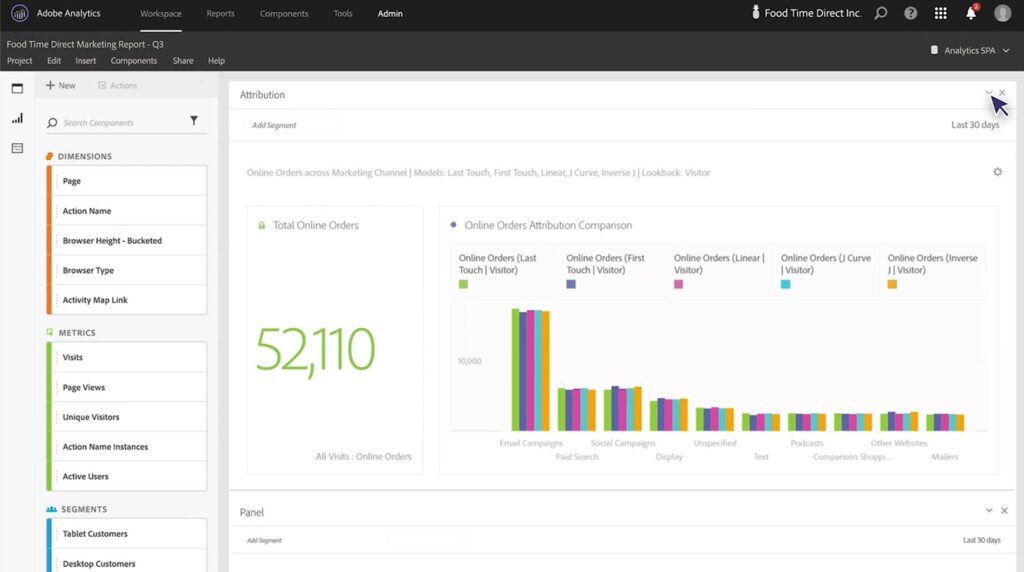The width and height of the screenshot is (1024, 572).
Task: Select the Panels icon in left rail
Action: (18, 88)
